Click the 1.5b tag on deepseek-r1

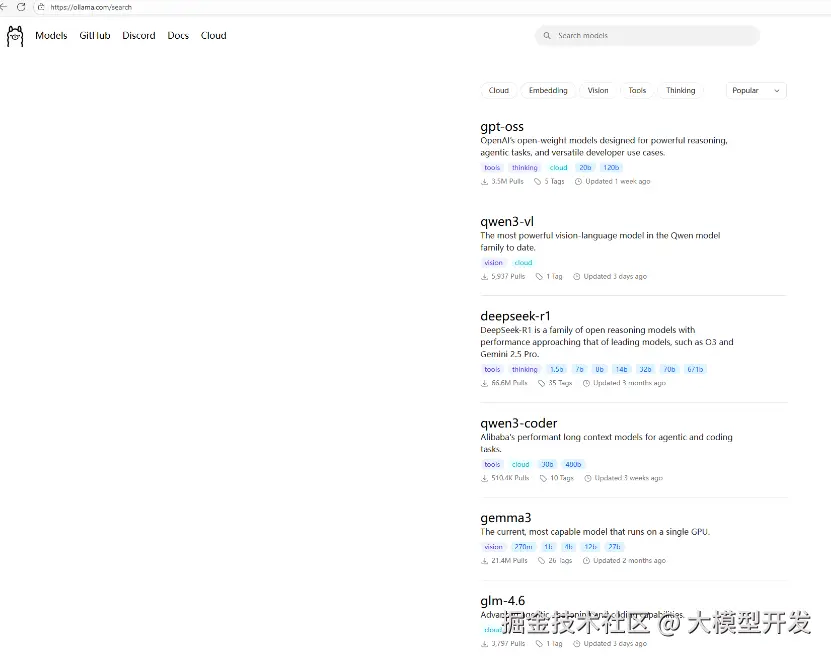pos(556,369)
